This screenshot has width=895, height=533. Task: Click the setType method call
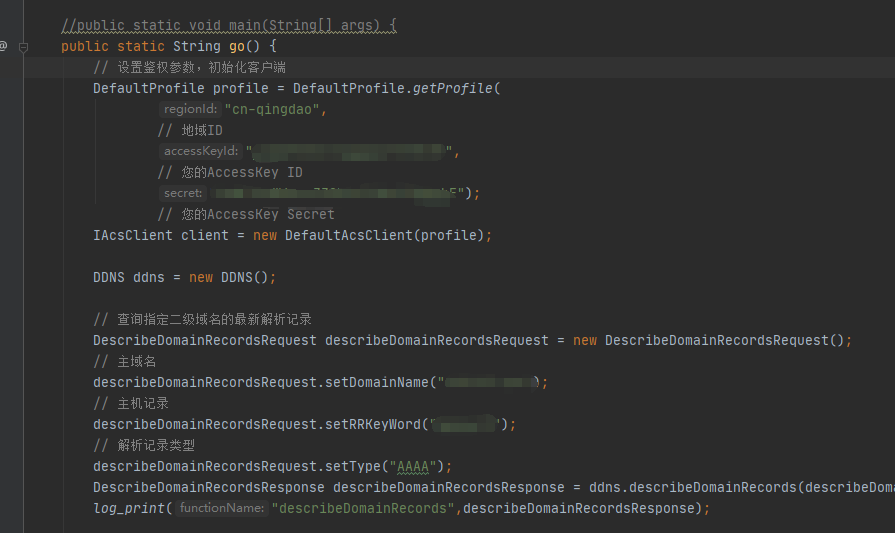353,467
